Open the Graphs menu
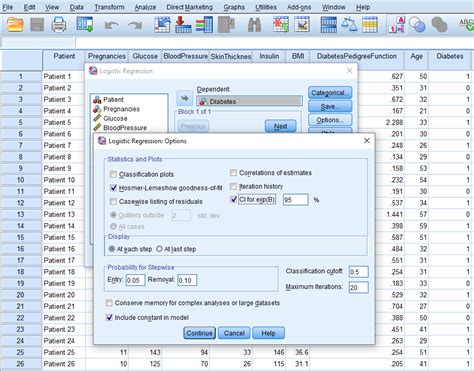This screenshot has width=474, height=371. pyautogui.click(x=234, y=7)
